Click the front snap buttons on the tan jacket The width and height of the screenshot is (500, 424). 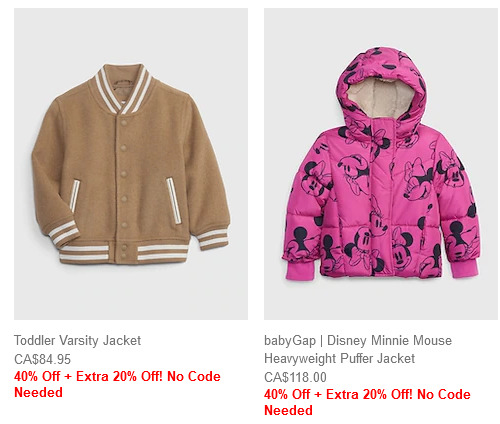coord(124,185)
